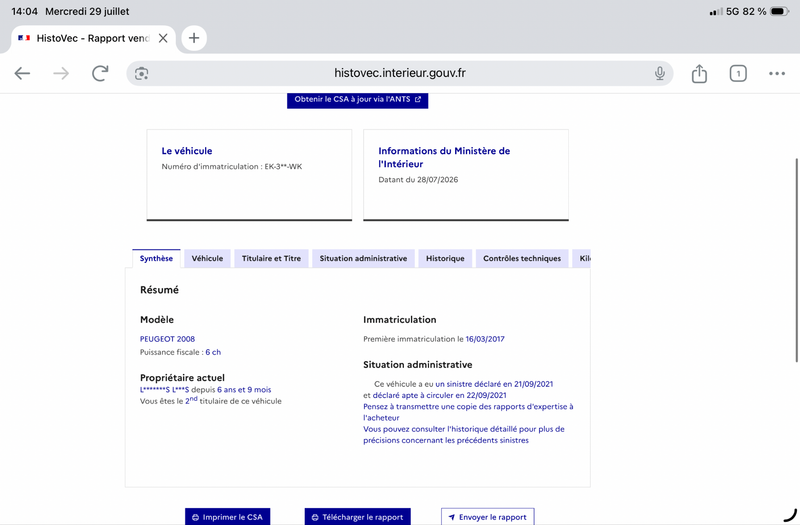Activate voice search microphone

(x=660, y=73)
